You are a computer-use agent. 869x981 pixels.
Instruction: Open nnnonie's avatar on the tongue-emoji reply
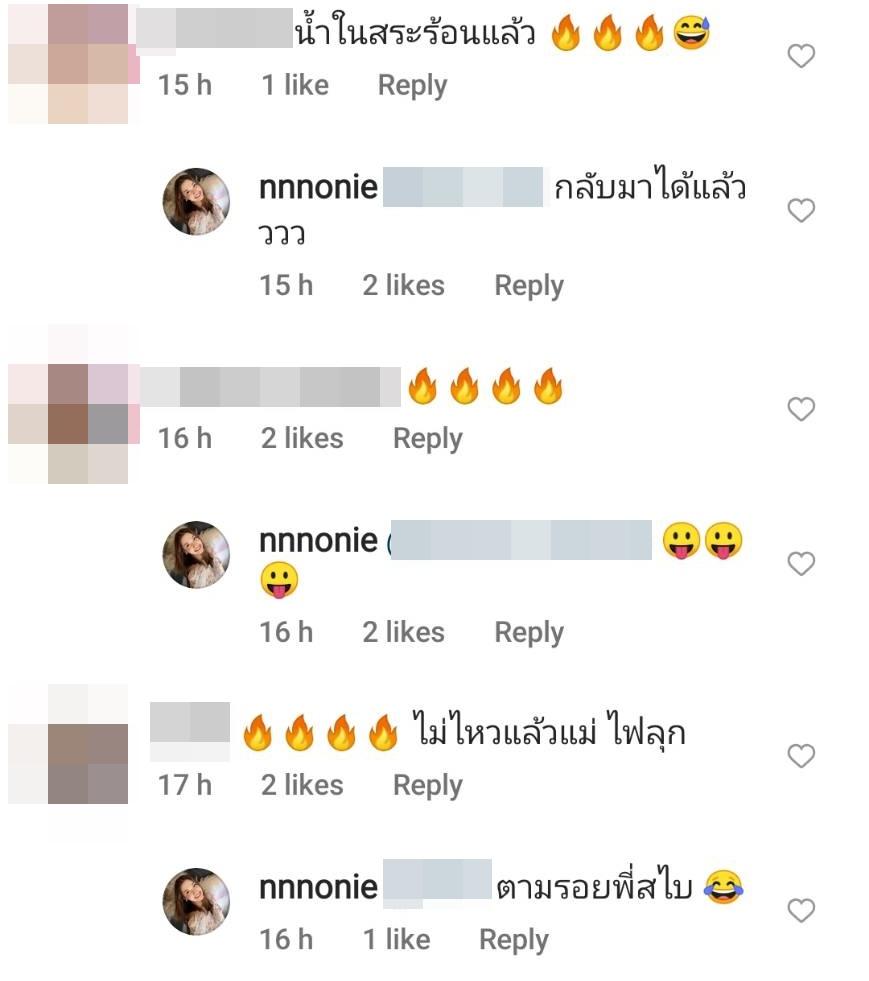tap(196, 555)
